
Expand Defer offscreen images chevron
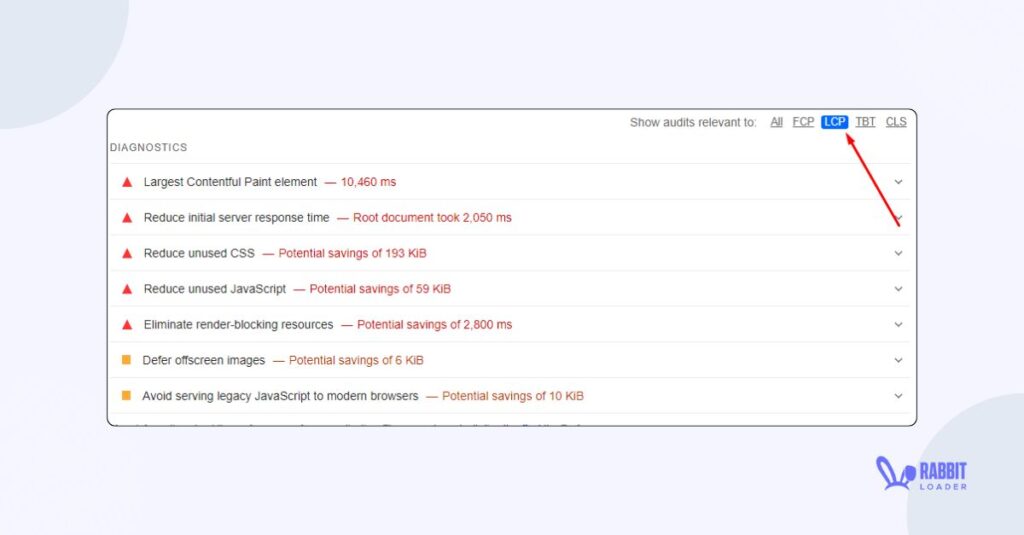click(899, 361)
